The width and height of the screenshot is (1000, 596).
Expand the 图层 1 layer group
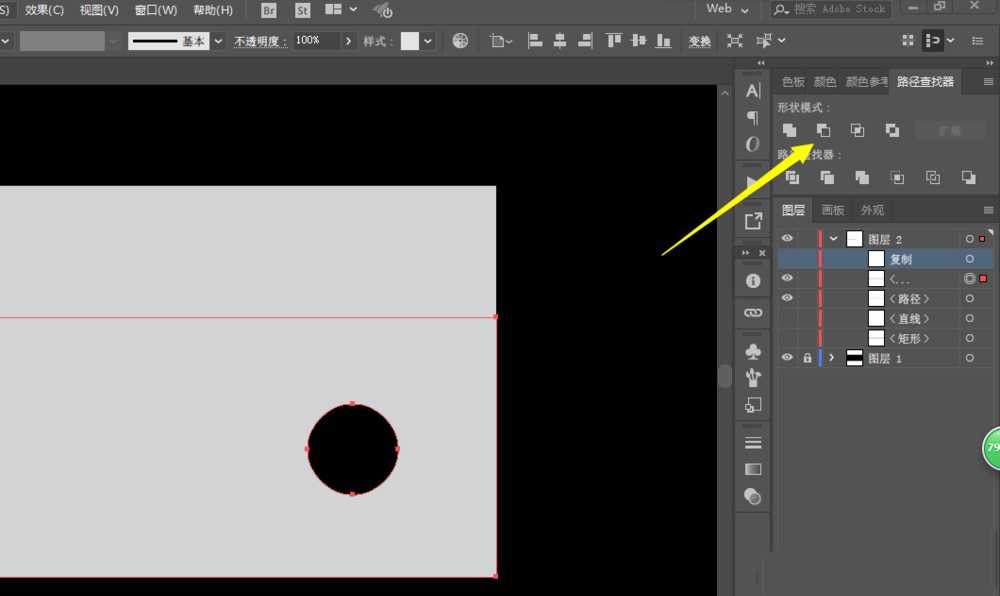coord(831,358)
